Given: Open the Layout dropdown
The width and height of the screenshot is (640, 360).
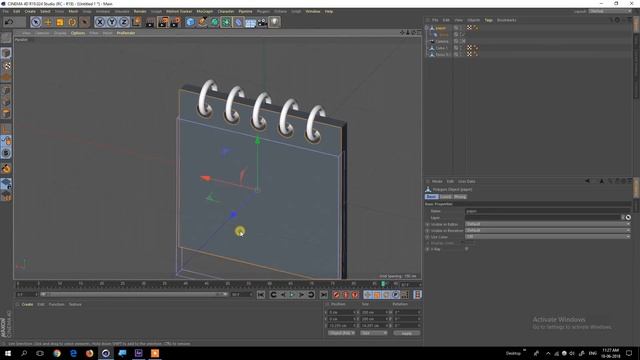Looking at the screenshot, I should (x=610, y=11).
